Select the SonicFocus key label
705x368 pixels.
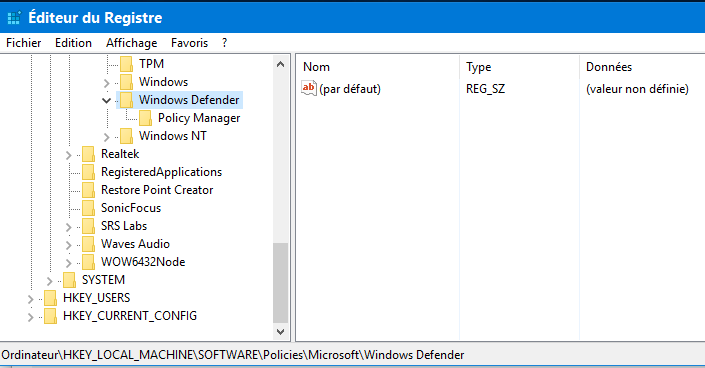pos(131,208)
